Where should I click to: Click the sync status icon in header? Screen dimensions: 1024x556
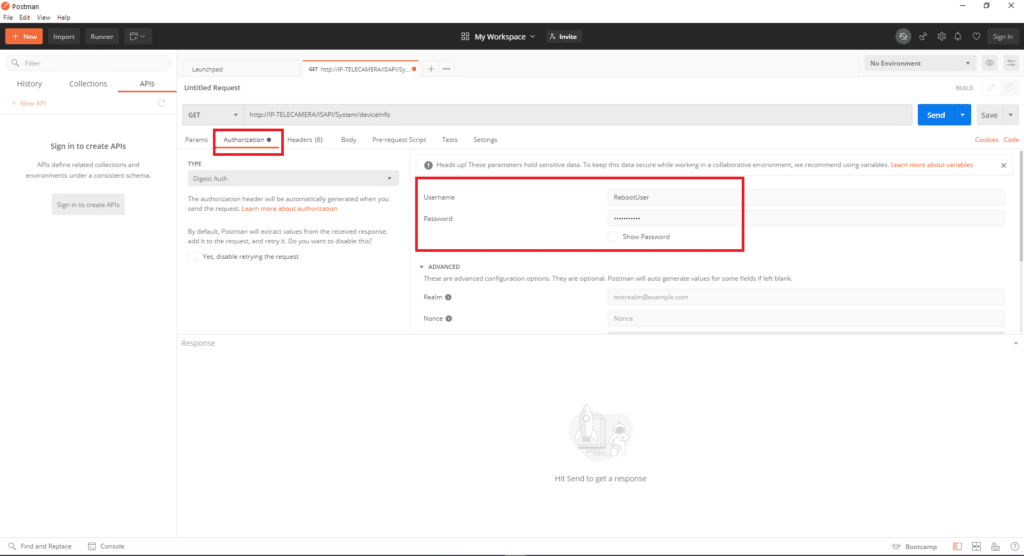point(903,37)
